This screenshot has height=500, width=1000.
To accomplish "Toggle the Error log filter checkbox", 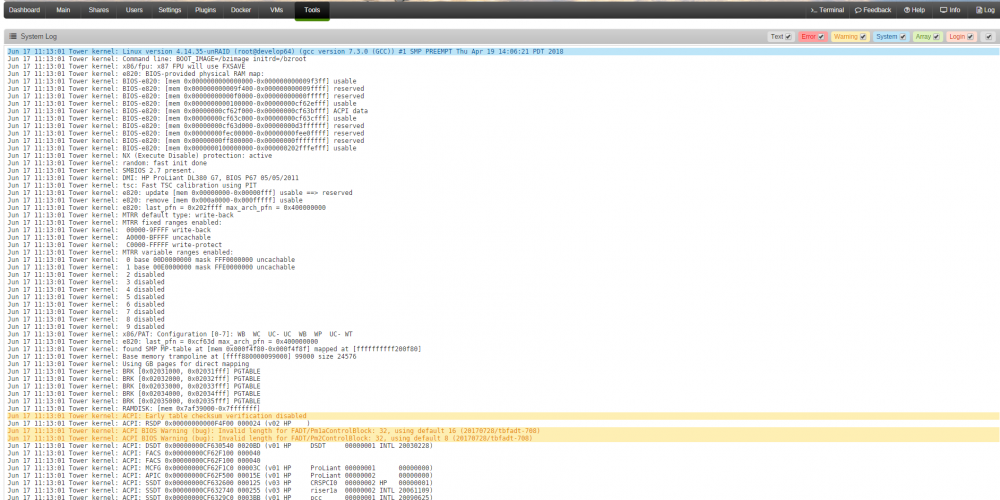I will coord(821,37).
